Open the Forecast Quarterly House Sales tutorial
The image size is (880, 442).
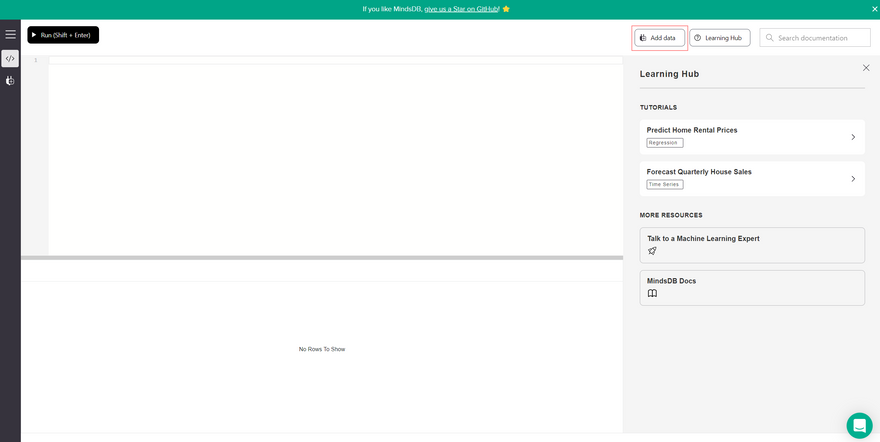point(699,172)
